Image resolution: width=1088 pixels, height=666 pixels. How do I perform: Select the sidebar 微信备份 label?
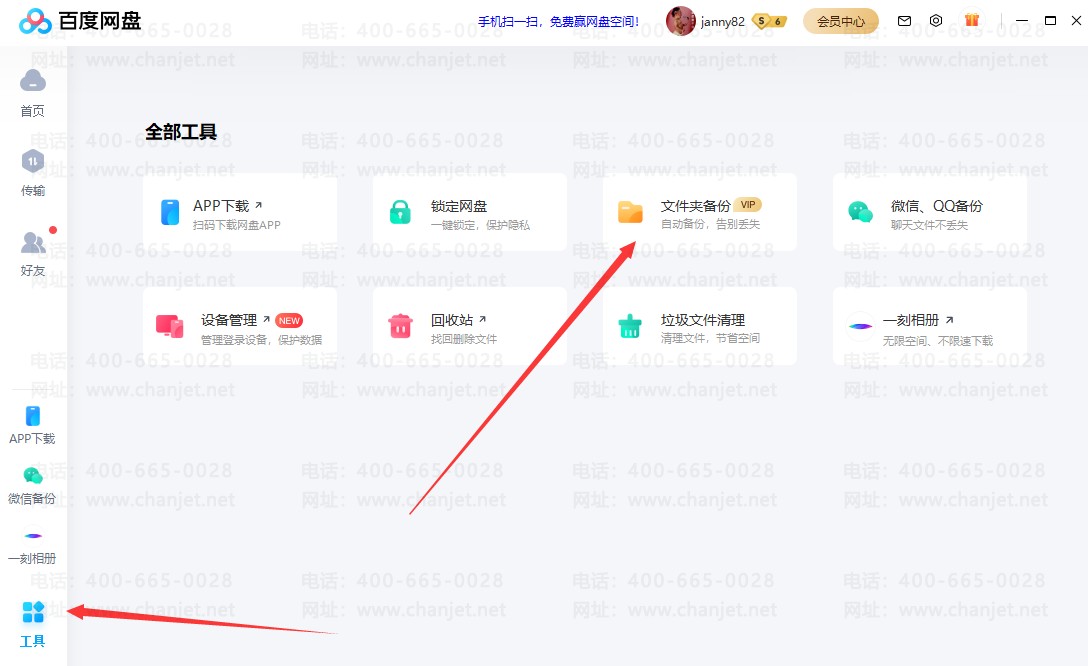(33, 499)
